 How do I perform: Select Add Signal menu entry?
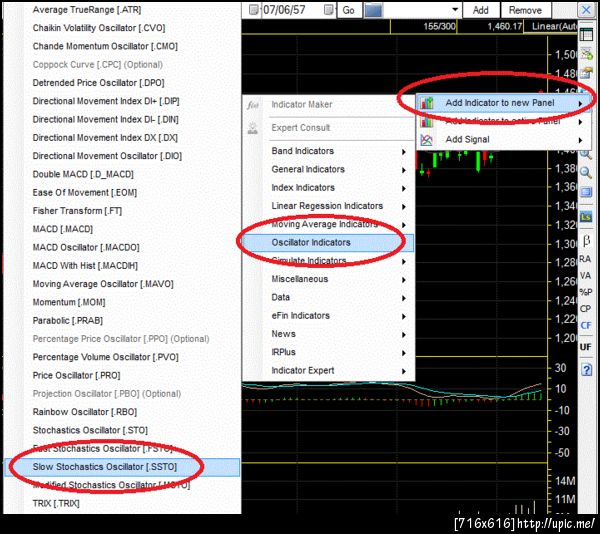(502, 140)
